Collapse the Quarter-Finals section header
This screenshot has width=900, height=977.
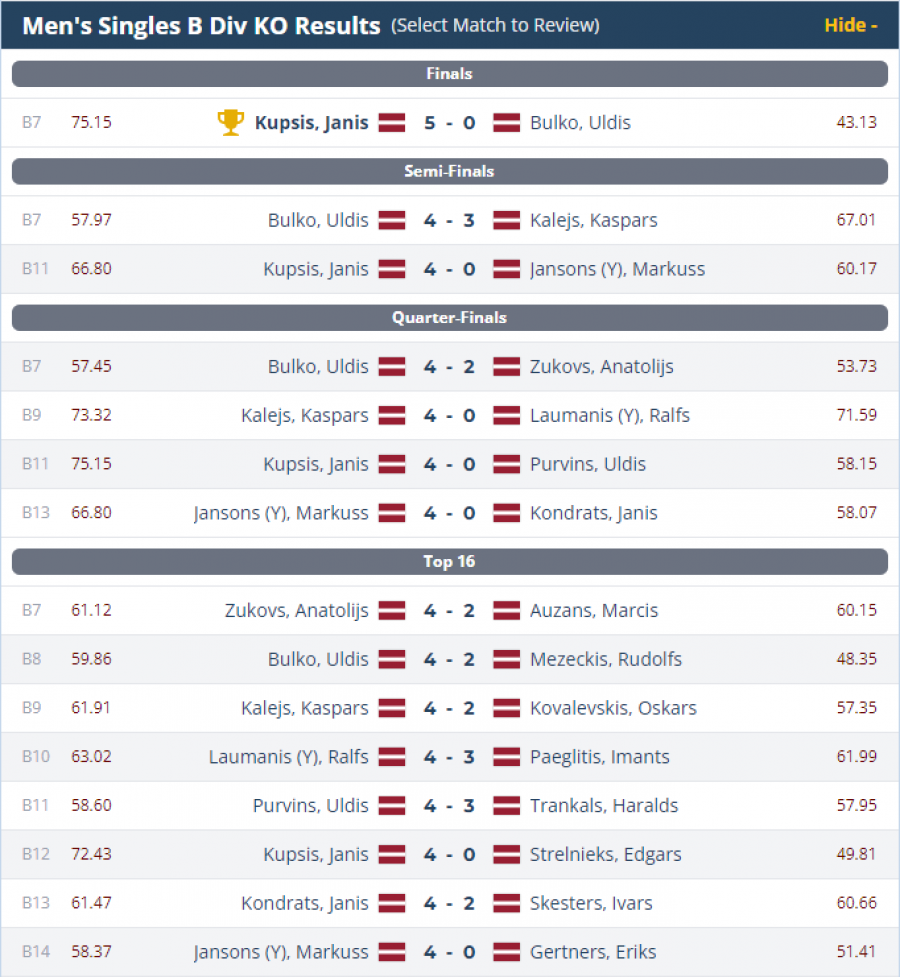click(450, 318)
